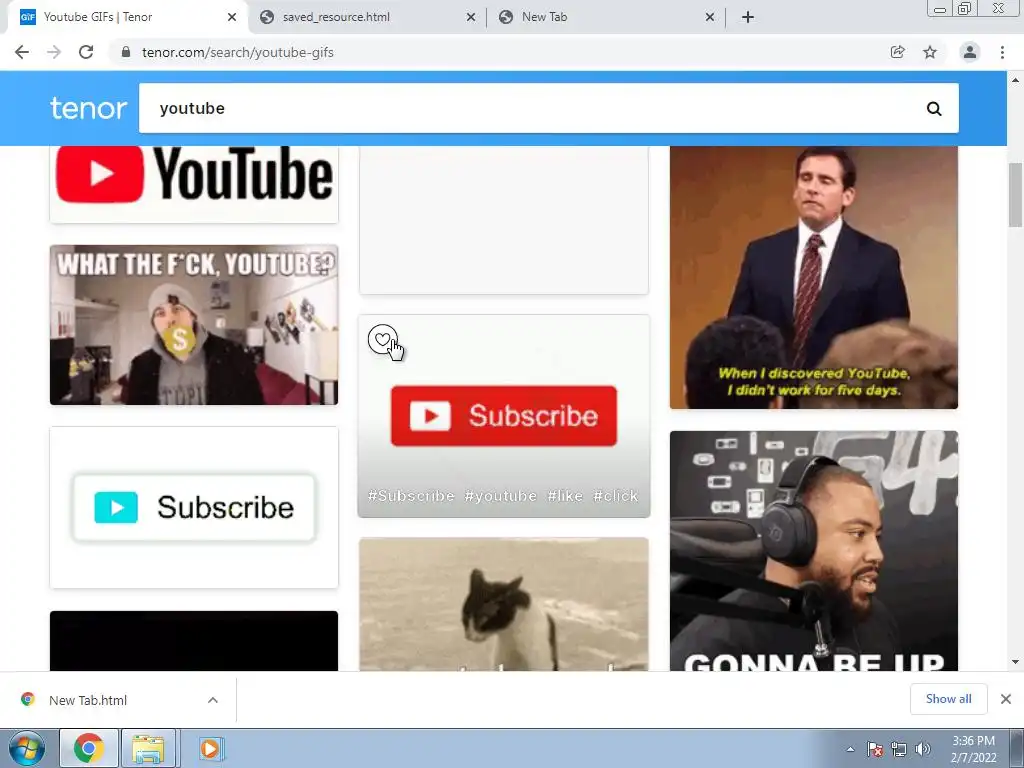
Task: Share this page using share icon
Action: pyautogui.click(x=897, y=52)
